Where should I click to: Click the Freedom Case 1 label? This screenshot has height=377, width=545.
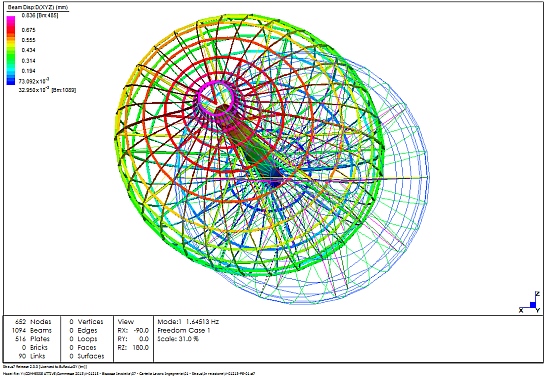(184, 330)
